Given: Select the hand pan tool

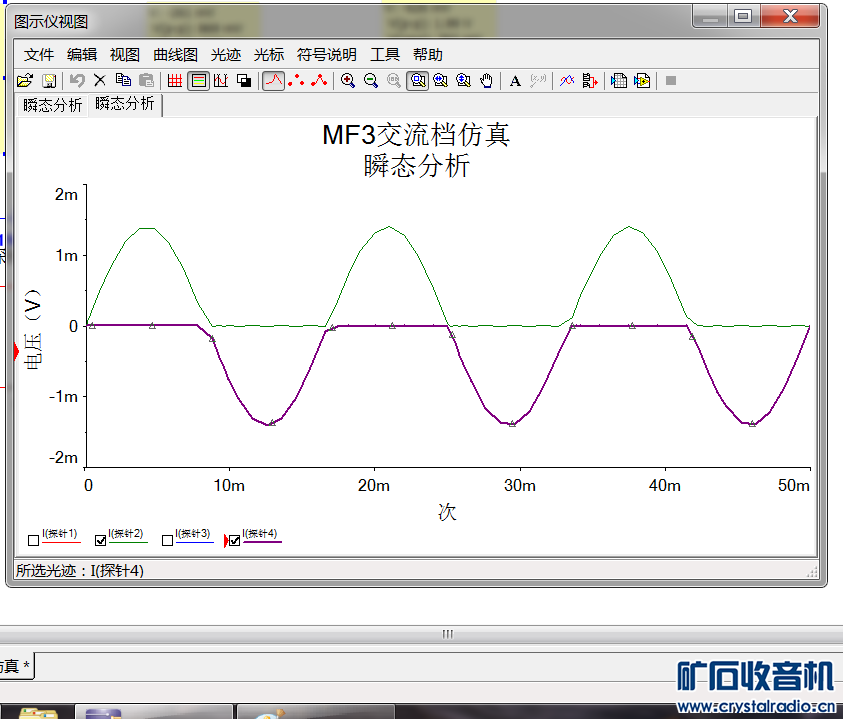Looking at the screenshot, I should (x=487, y=81).
